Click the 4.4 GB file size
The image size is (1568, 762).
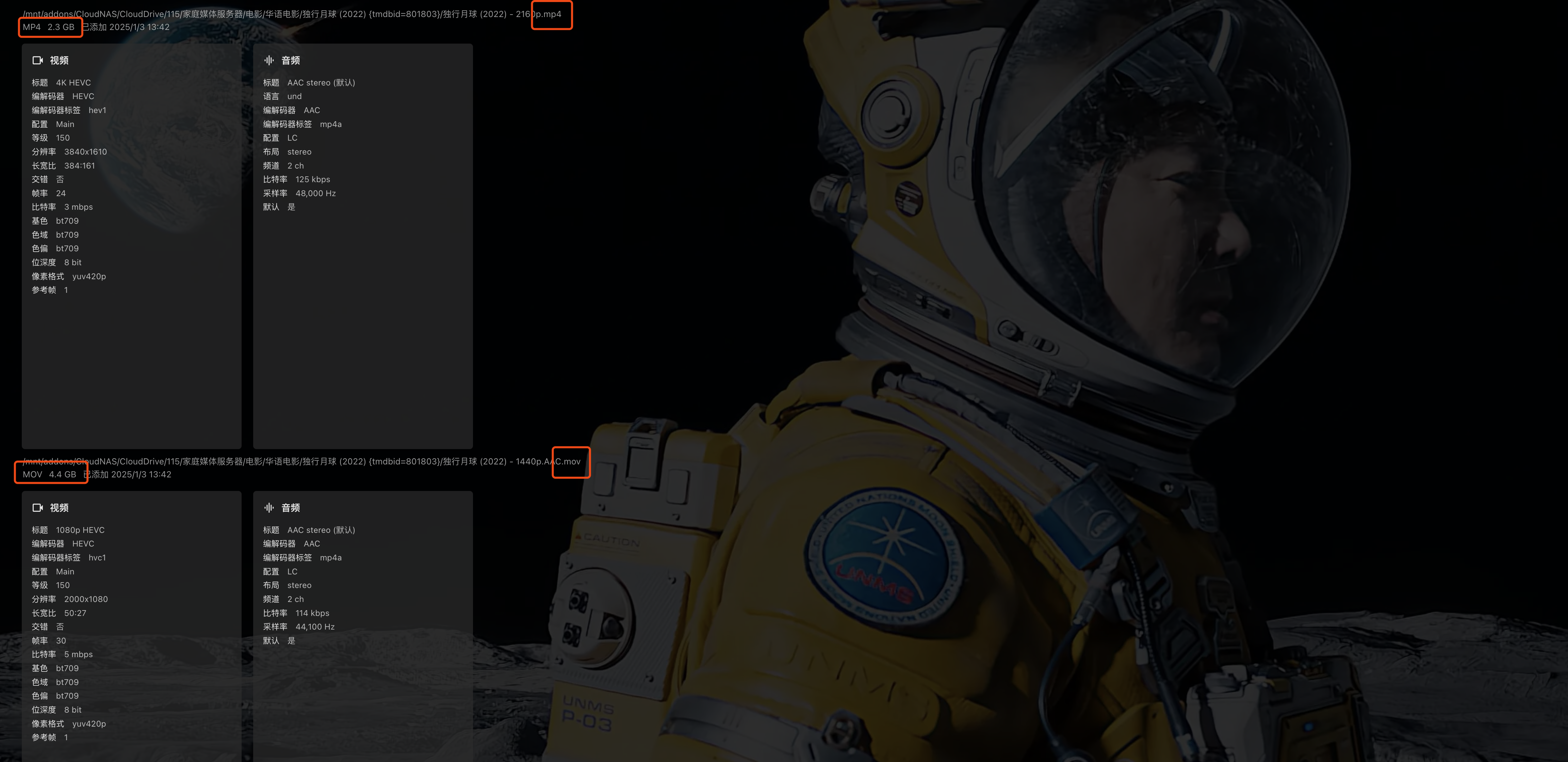click(63, 475)
